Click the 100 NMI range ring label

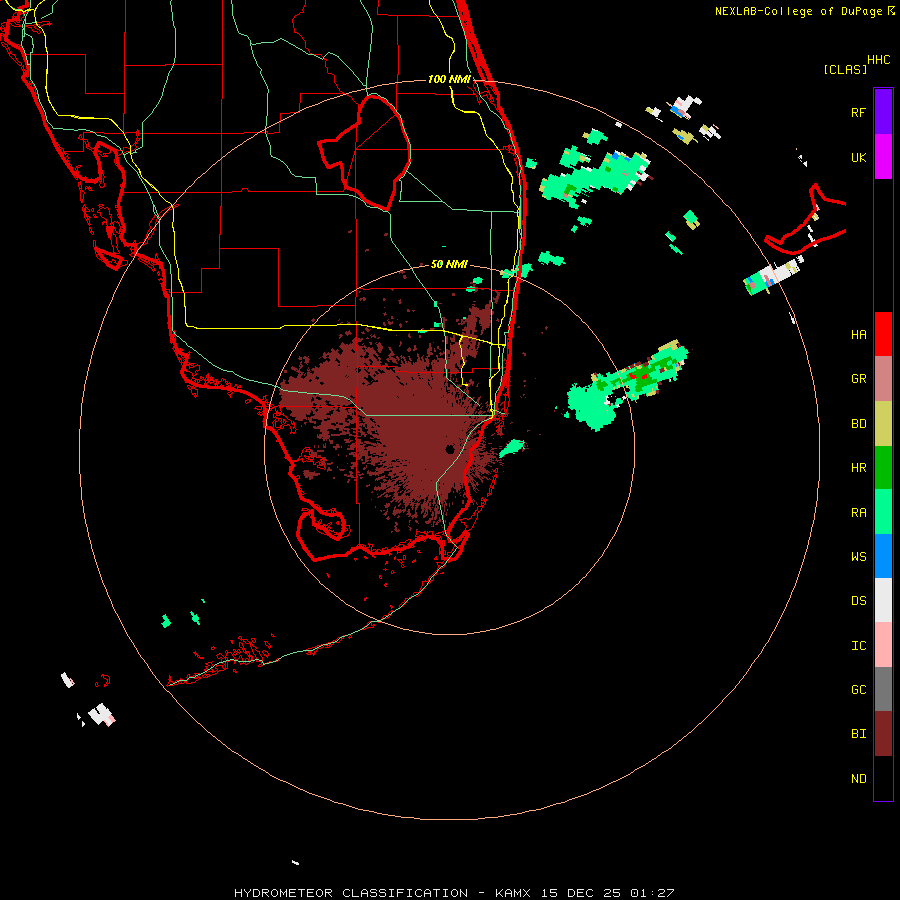click(449, 79)
